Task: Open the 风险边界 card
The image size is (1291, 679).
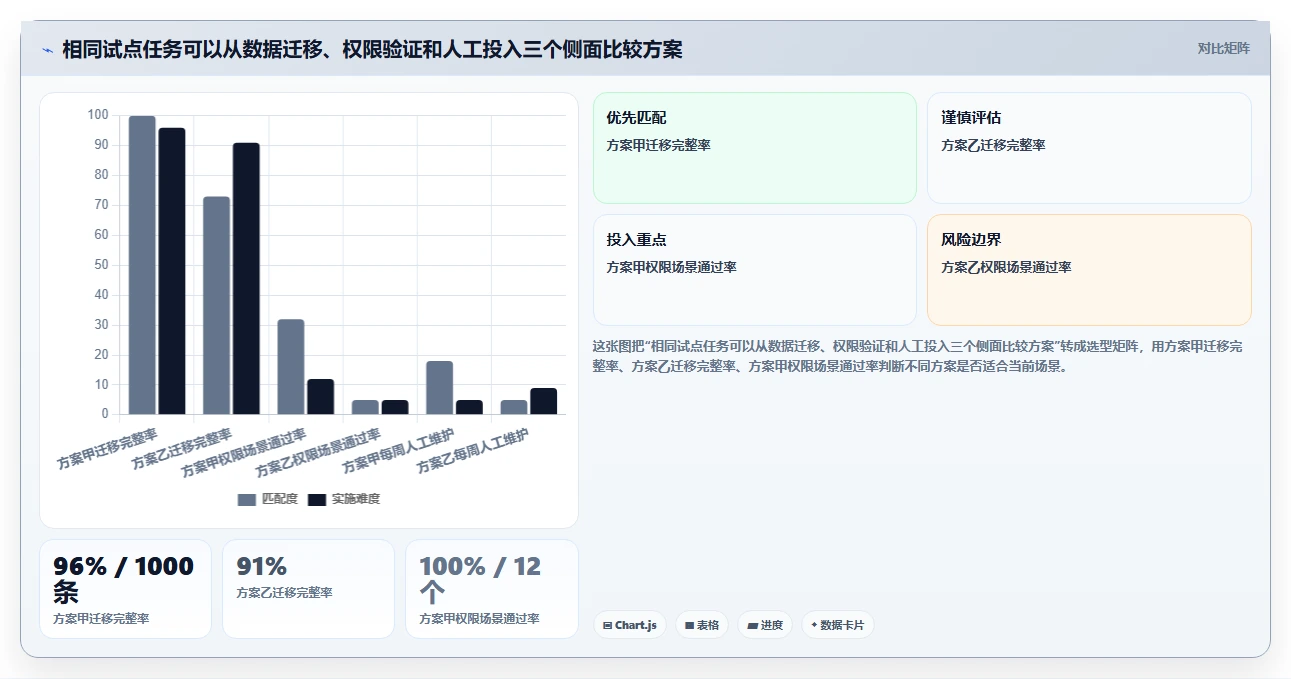Action: 1089,270
